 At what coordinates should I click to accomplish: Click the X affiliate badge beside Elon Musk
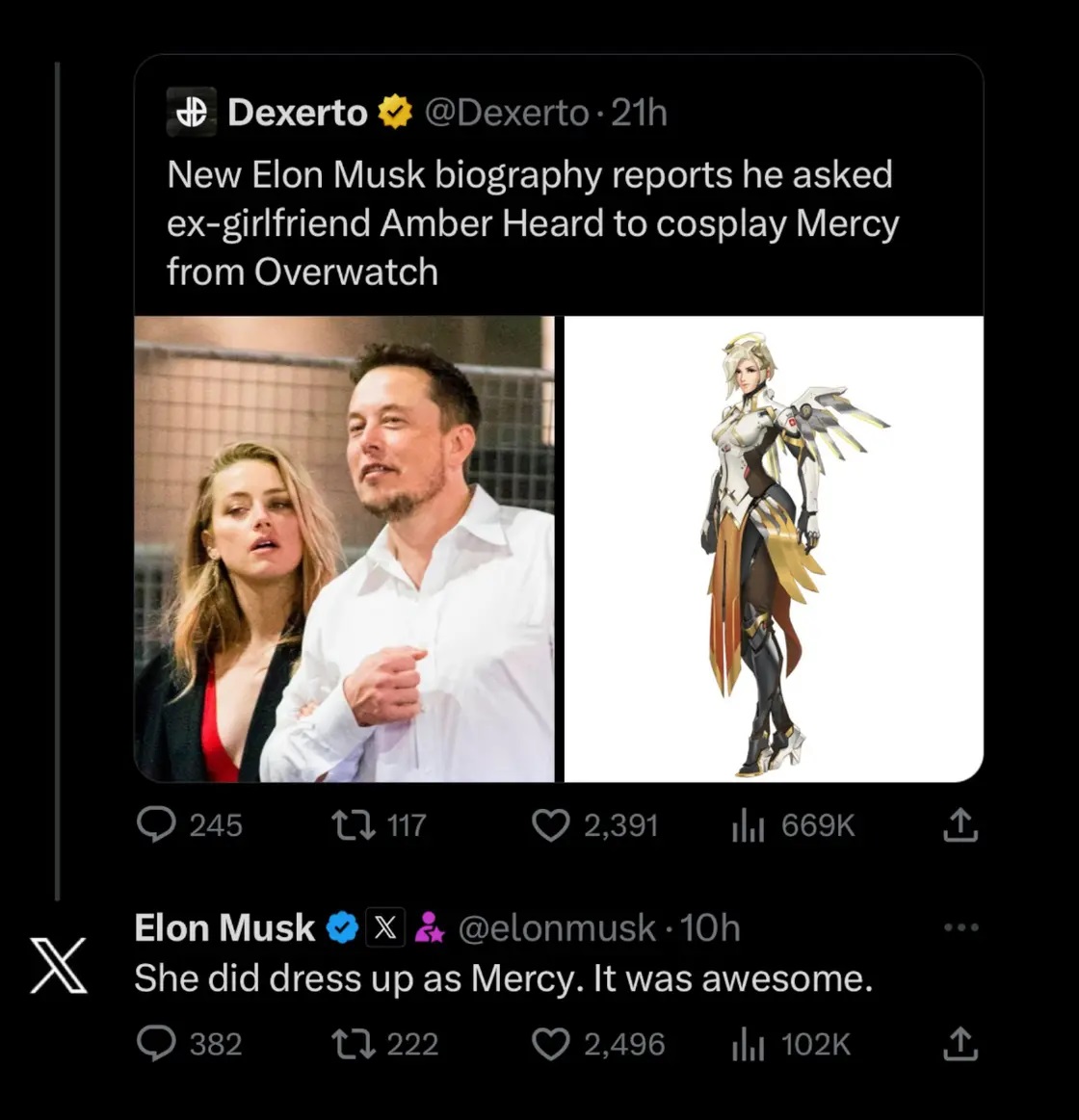[x=385, y=927]
